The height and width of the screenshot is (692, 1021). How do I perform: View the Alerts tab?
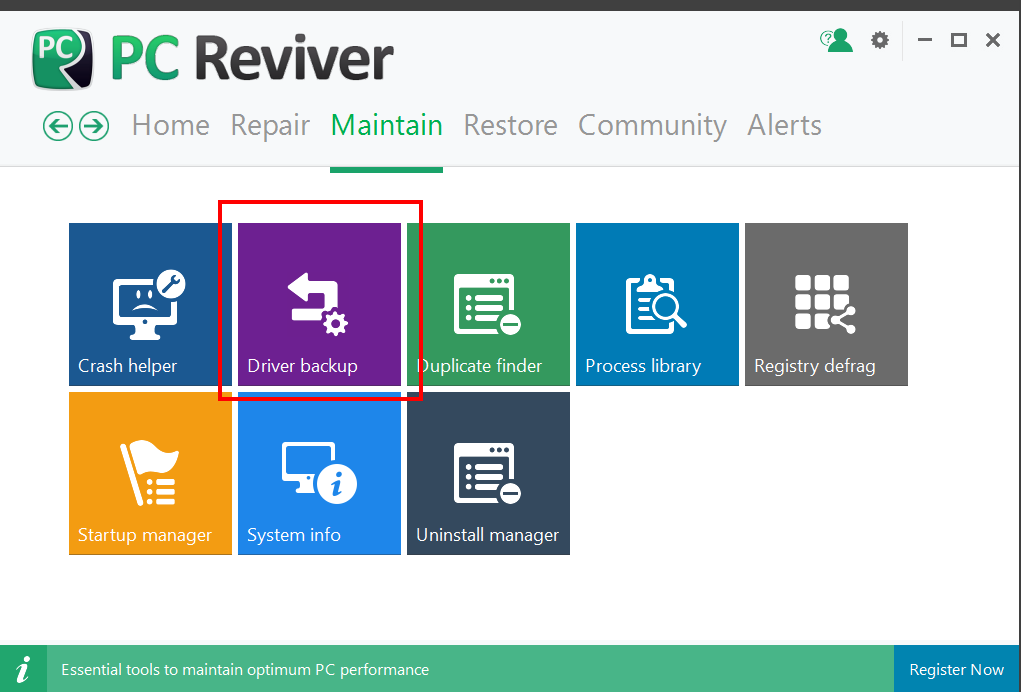(785, 125)
